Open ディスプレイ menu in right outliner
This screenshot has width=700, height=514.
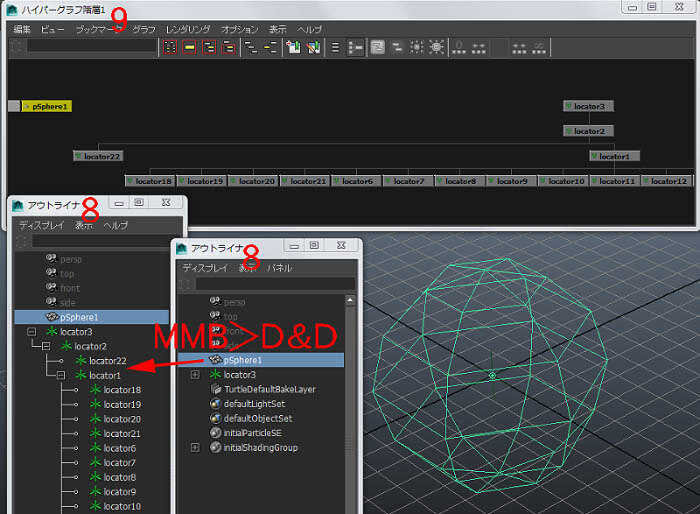[x=204, y=268]
